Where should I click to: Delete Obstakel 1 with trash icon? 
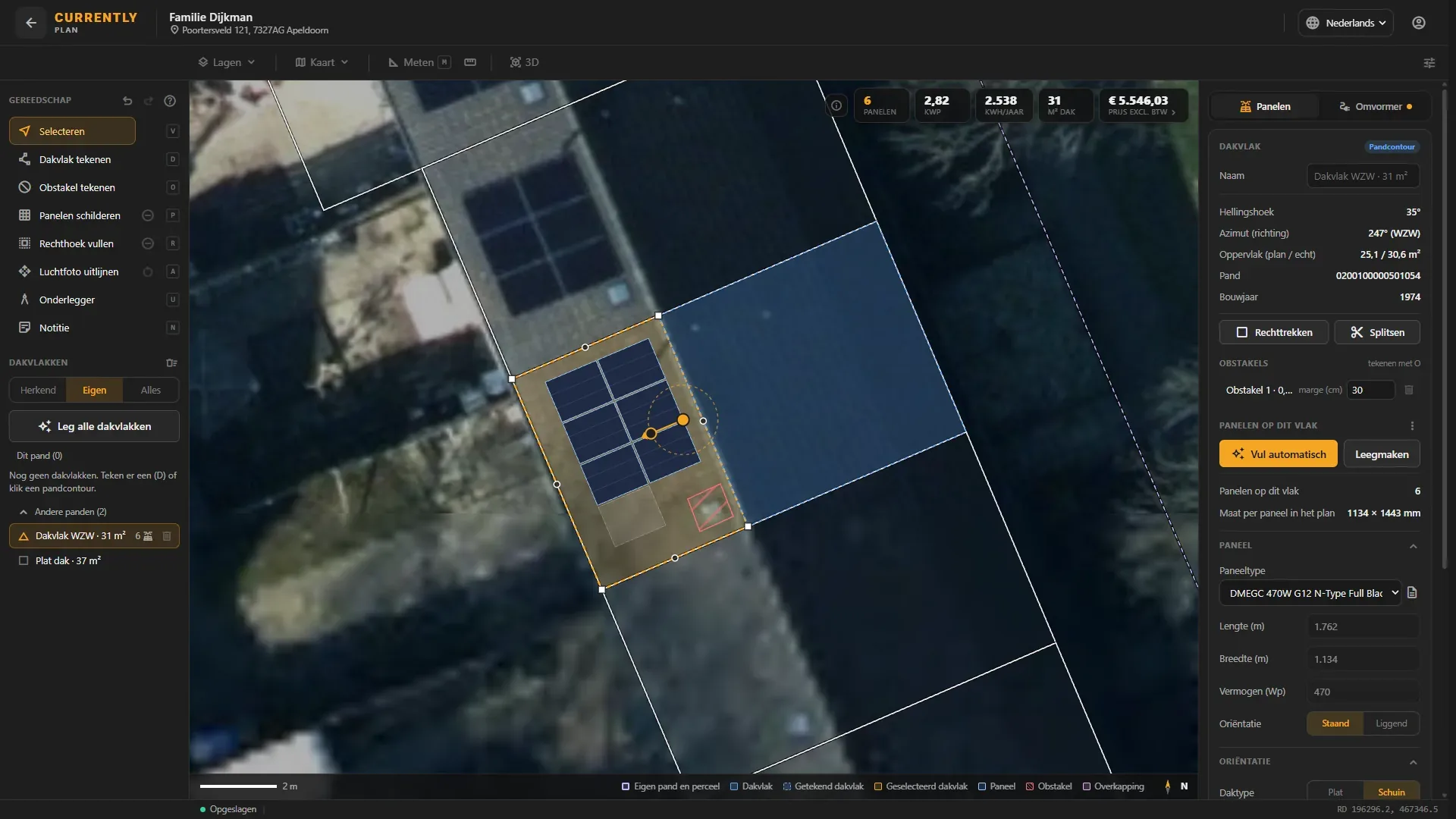tap(1409, 390)
